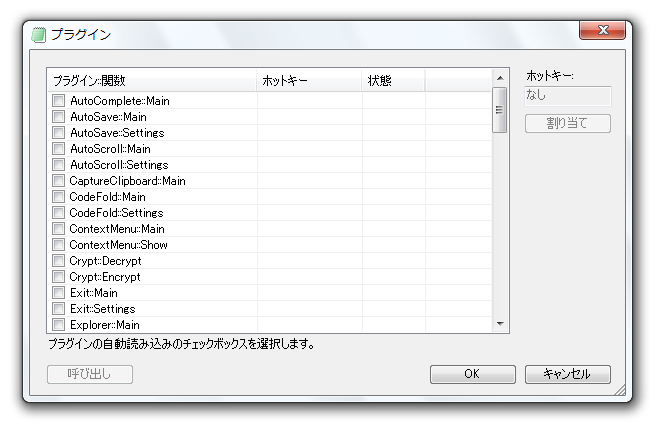Select the Exit::Main row text

[94, 293]
